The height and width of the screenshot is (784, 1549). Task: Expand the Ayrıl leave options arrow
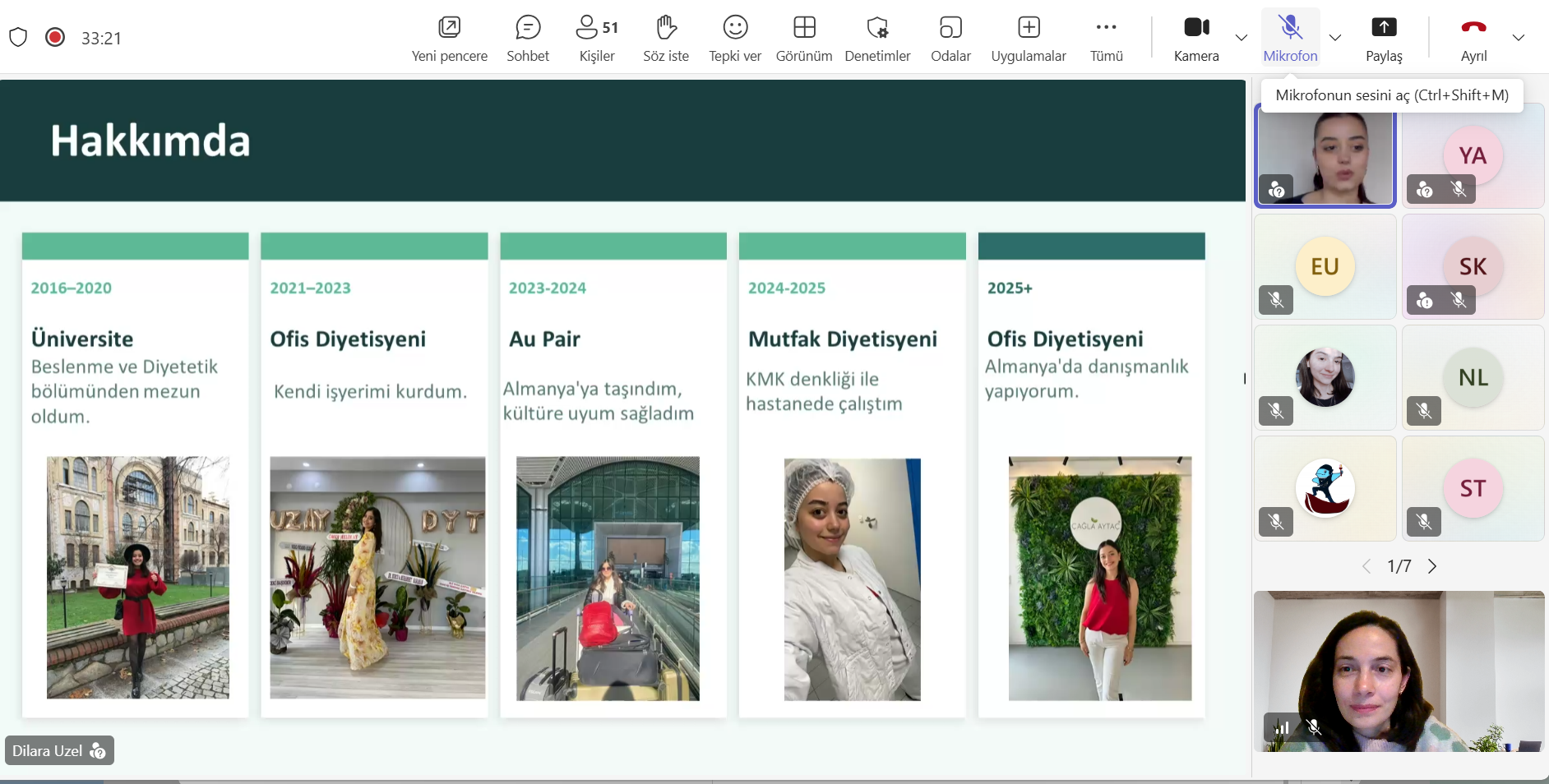[x=1518, y=38]
